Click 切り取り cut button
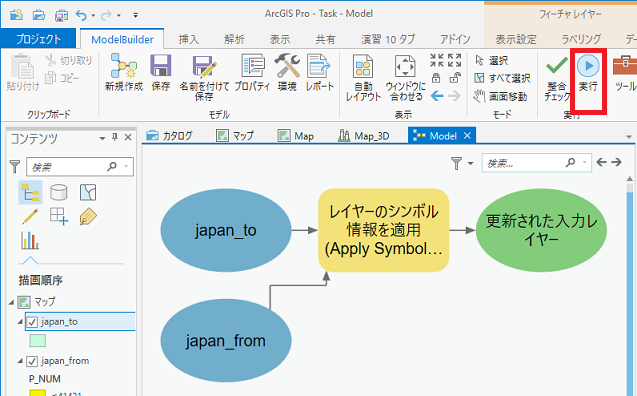Image resolution: width=637 pixels, height=396 pixels. [69, 61]
